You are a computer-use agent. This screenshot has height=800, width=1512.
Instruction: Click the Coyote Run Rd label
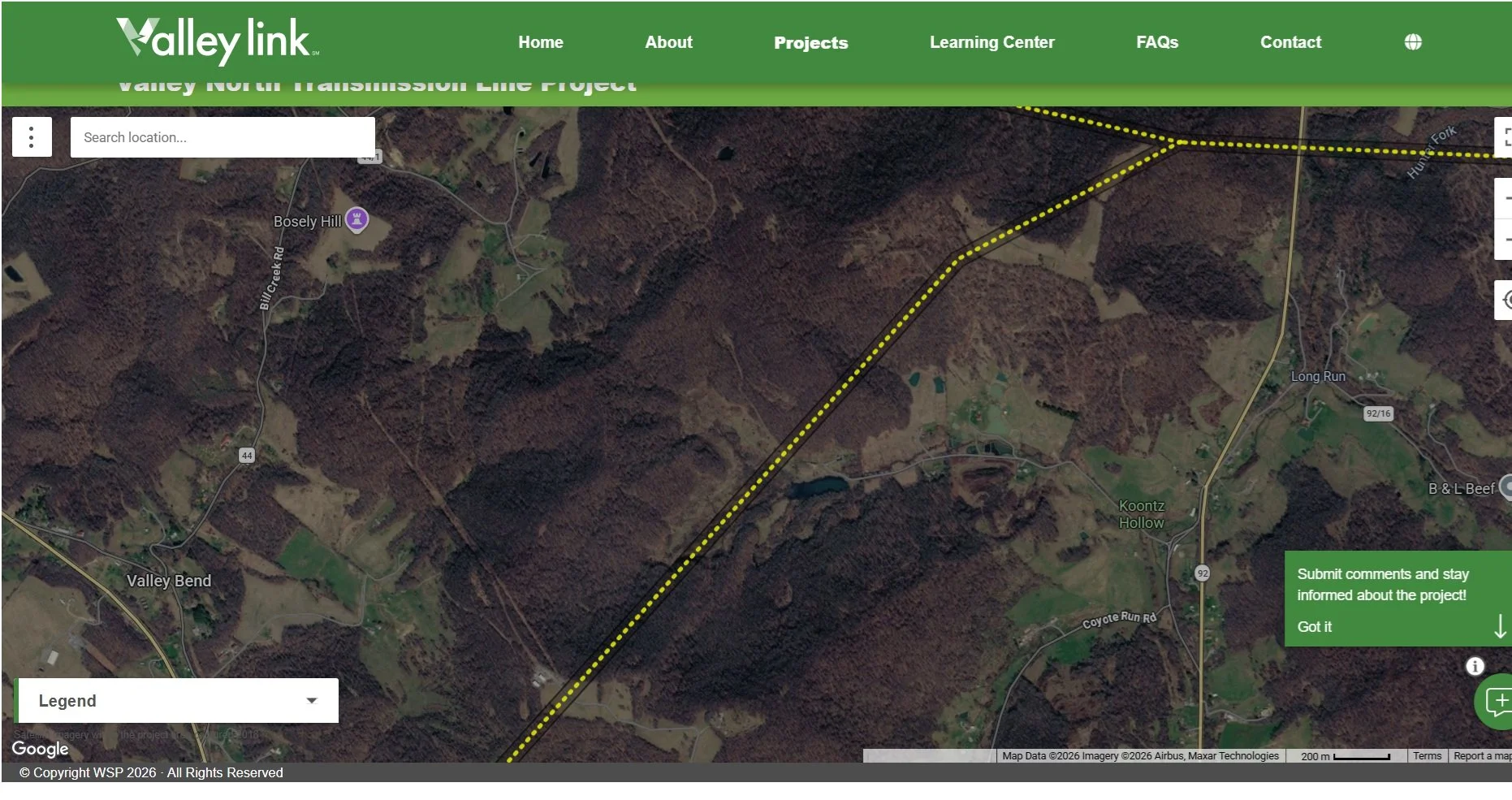click(1119, 619)
